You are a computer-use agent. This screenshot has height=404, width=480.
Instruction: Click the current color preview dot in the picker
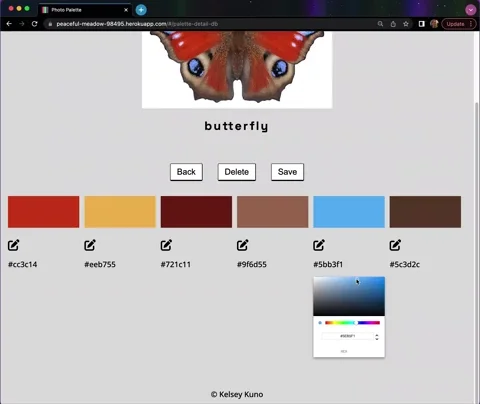320,323
